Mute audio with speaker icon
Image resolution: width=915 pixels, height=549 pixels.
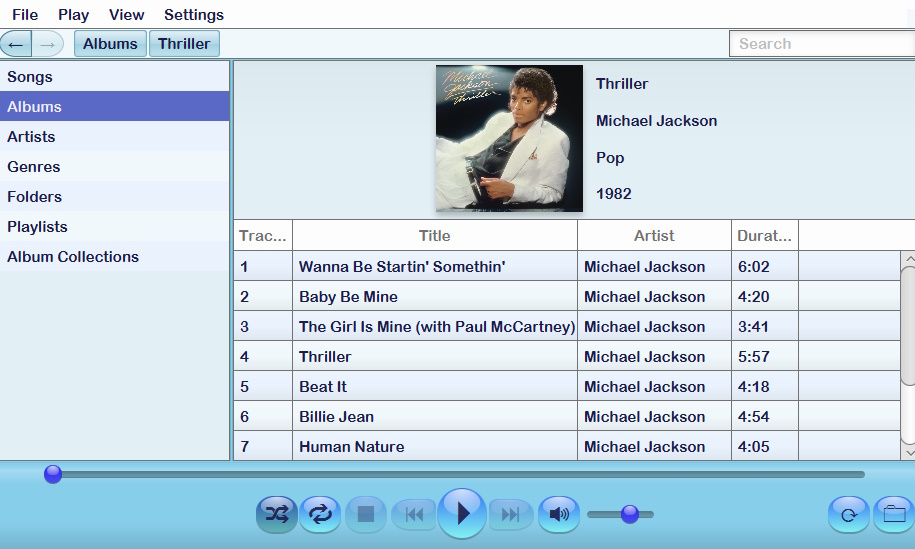point(559,514)
